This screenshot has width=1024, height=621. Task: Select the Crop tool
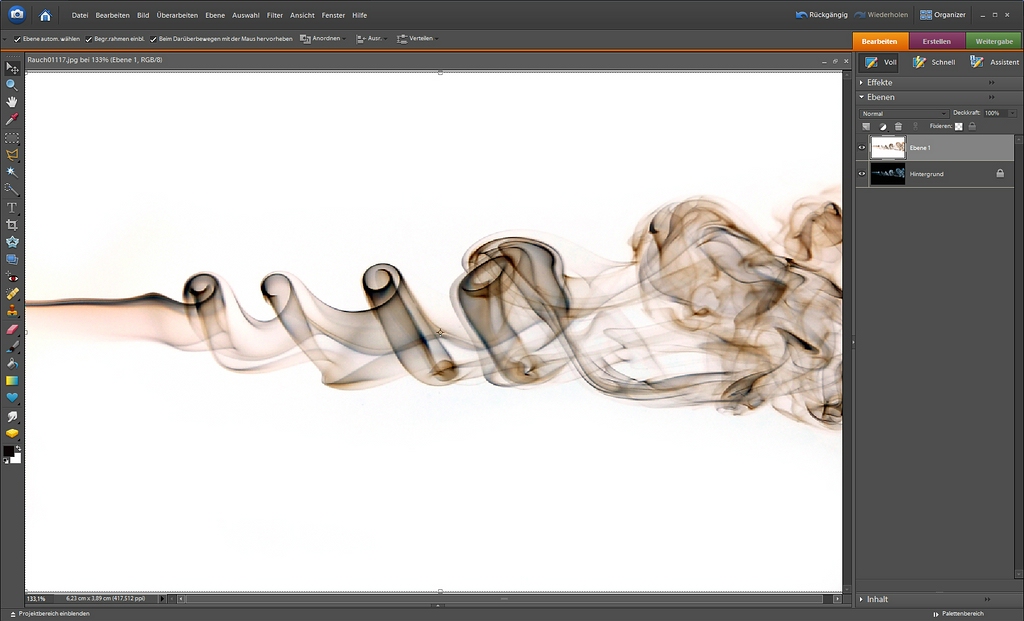(12, 225)
